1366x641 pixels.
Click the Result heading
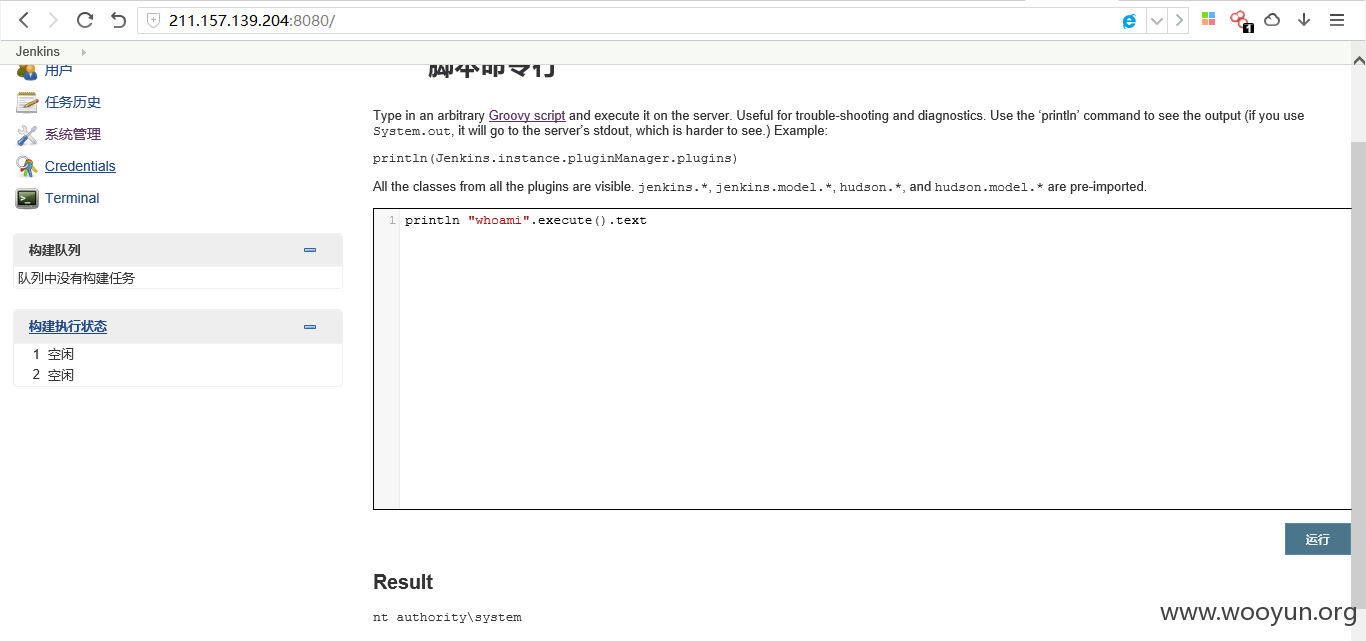(x=403, y=582)
